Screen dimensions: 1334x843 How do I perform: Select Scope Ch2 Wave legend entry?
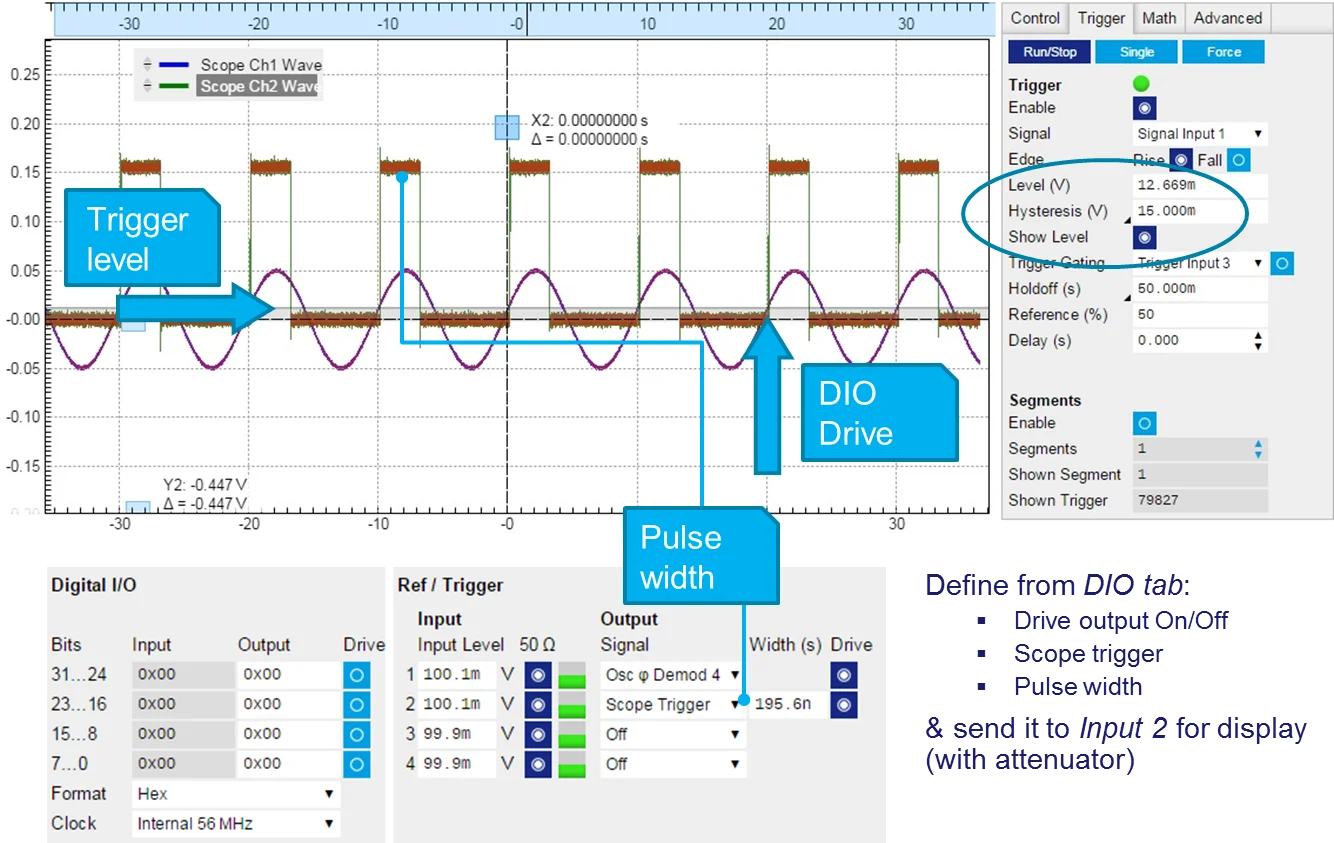(x=260, y=86)
